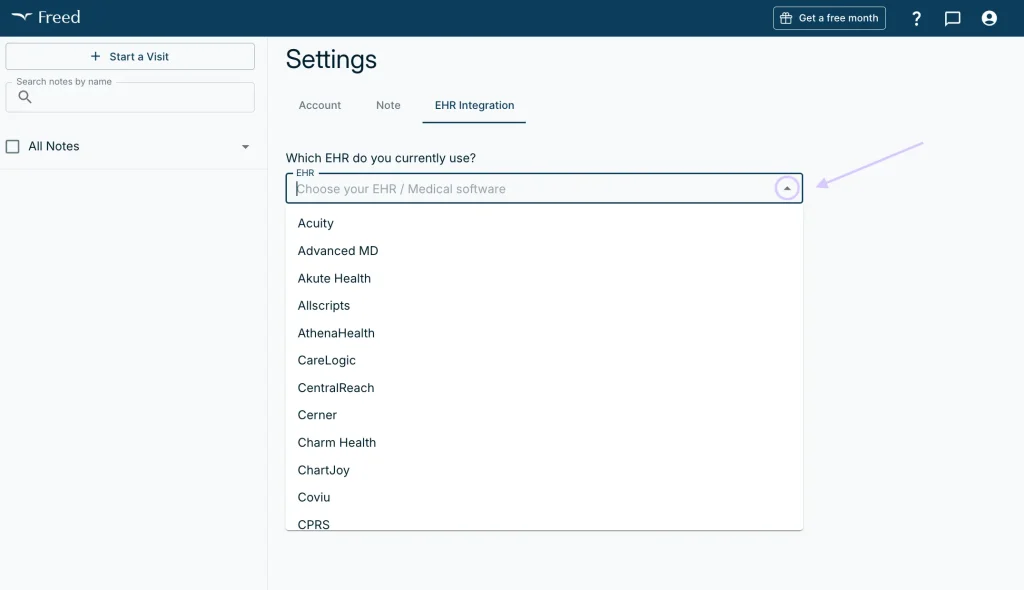Image resolution: width=1024 pixels, height=590 pixels.
Task: Choose Charm Health option
Action: (544, 442)
